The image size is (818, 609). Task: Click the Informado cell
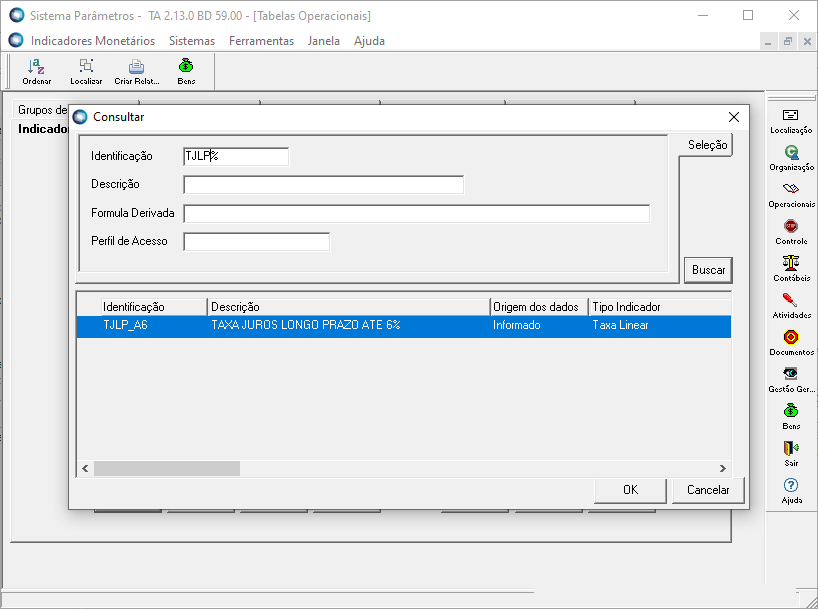point(516,325)
